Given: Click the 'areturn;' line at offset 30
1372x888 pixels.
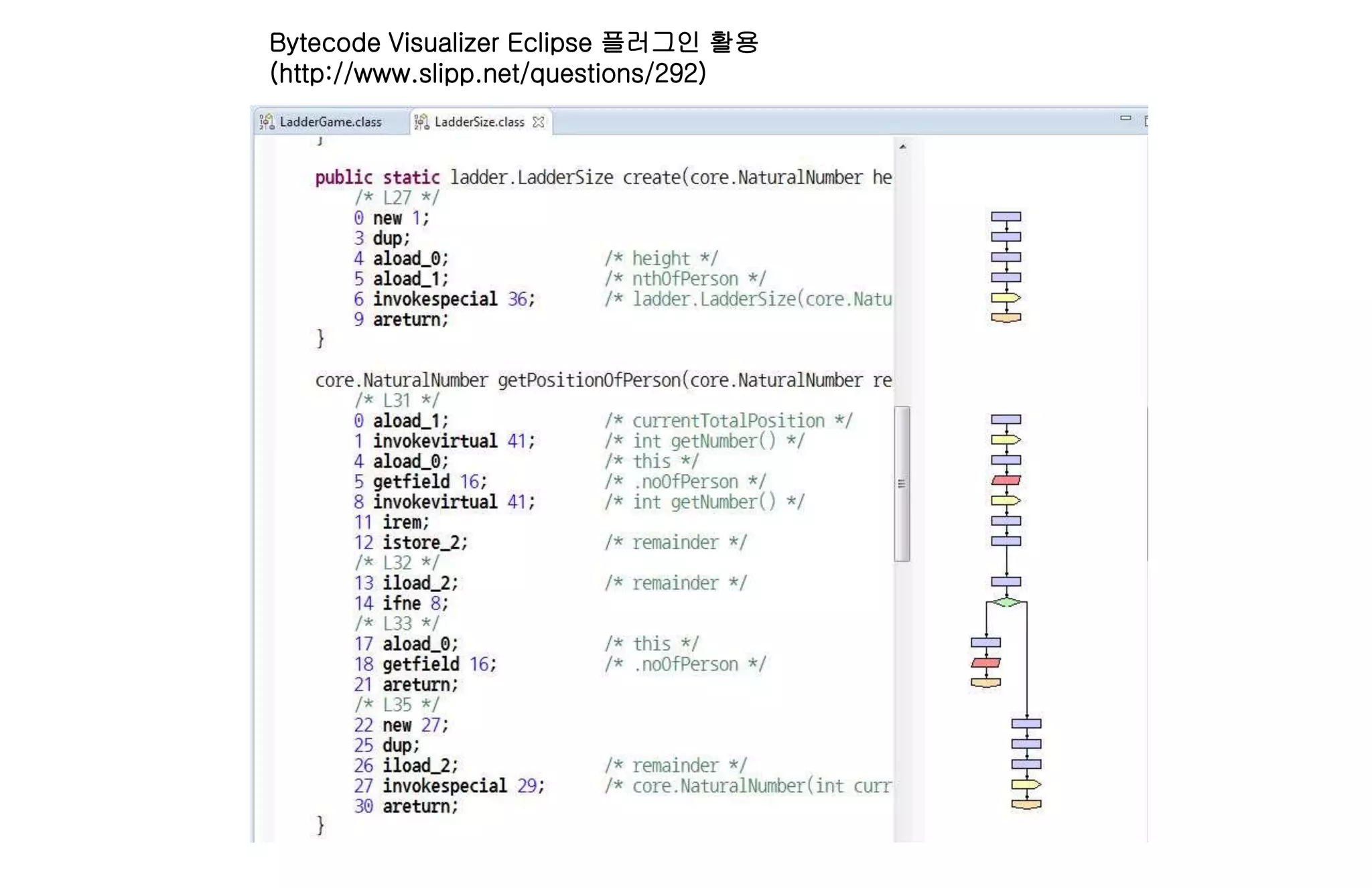Looking at the screenshot, I should pyautogui.click(x=406, y=806).
